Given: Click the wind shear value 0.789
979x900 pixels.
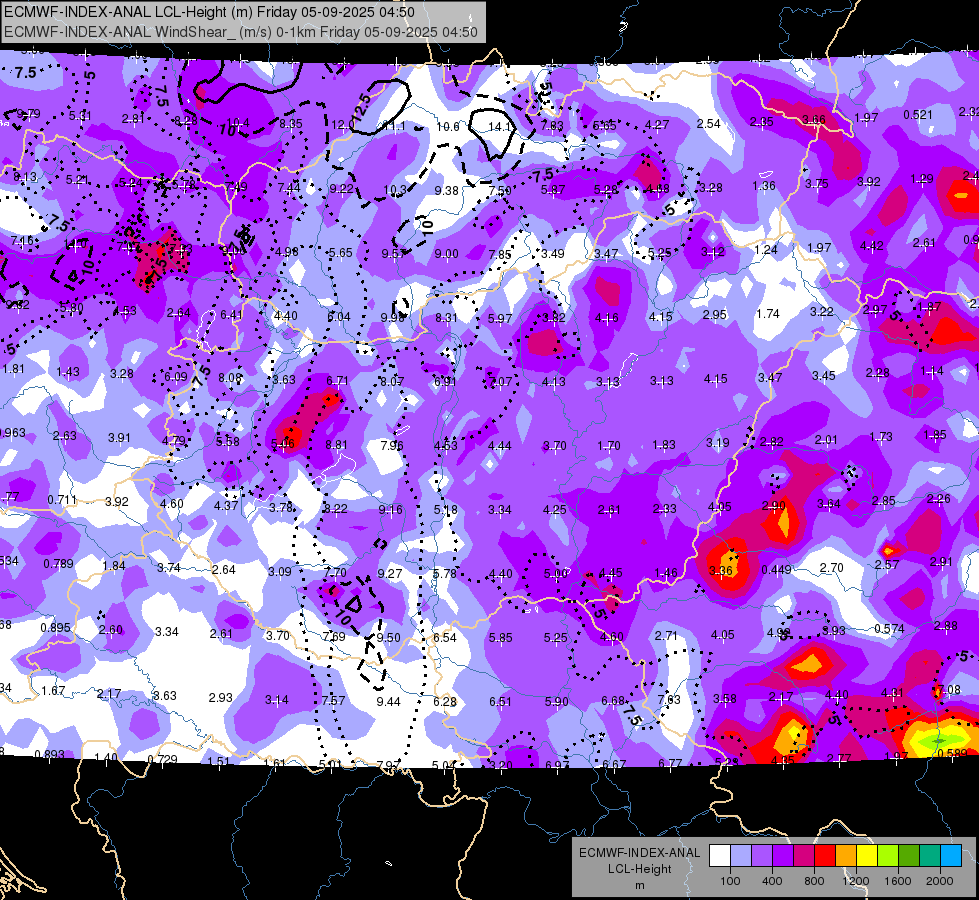Looking at the screenshot, I should coord(58,564).
